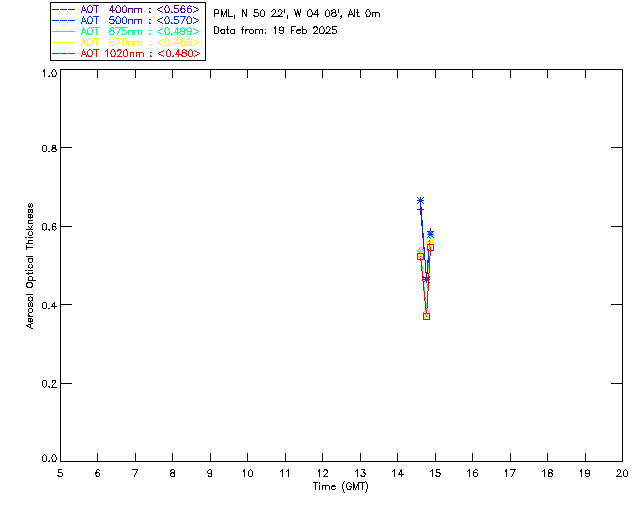Click the red square marker near 0.52
The height and width of the screenshot is (512, 640).
pos(420,256)
